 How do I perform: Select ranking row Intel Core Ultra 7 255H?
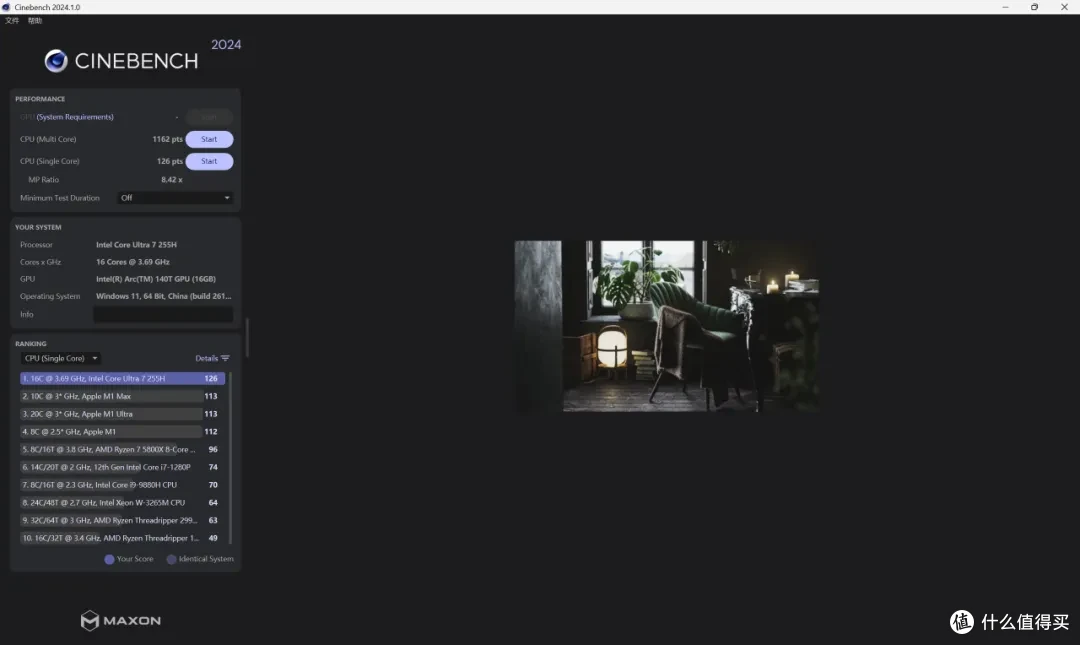(122, 378)
